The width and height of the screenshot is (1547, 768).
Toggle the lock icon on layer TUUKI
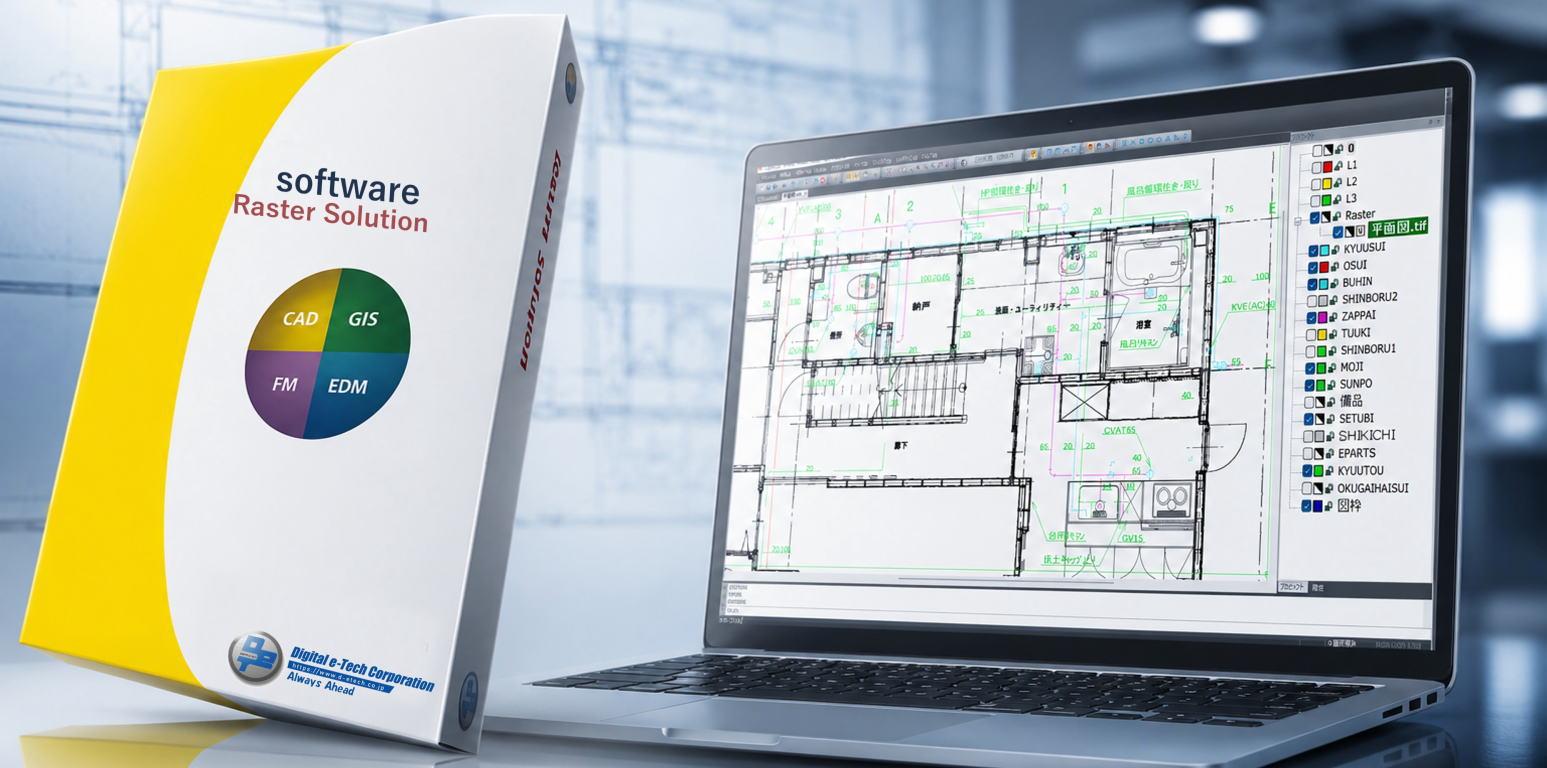coord(1334,334)
